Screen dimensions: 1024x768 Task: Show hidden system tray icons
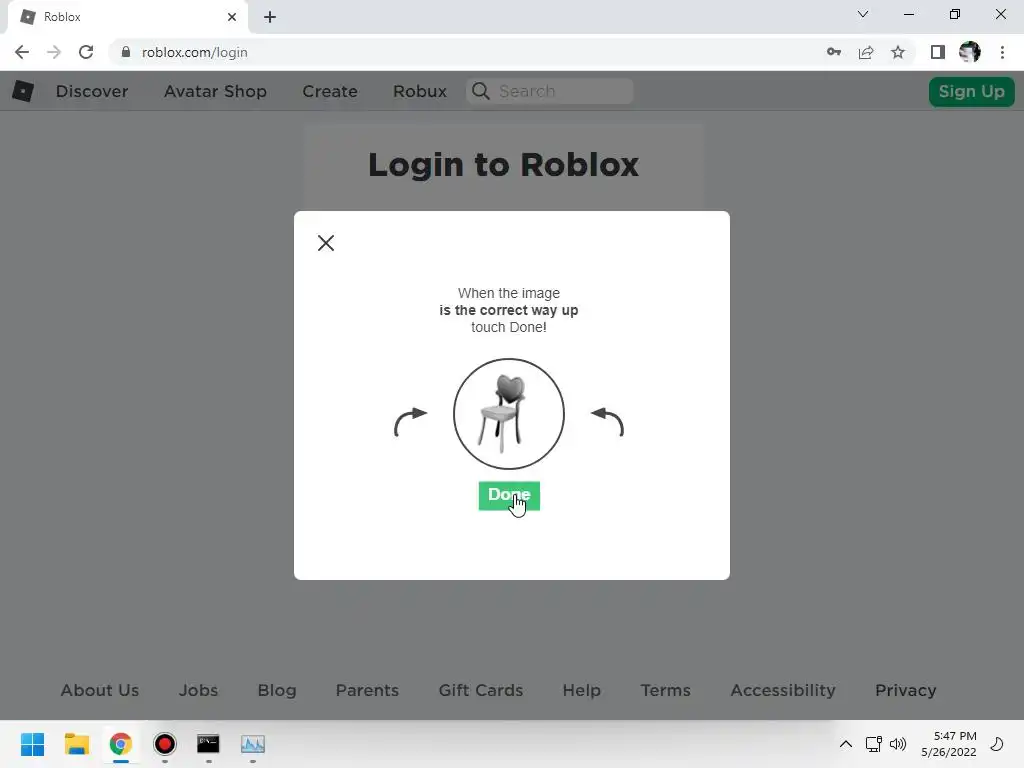[x=846, y=744]
